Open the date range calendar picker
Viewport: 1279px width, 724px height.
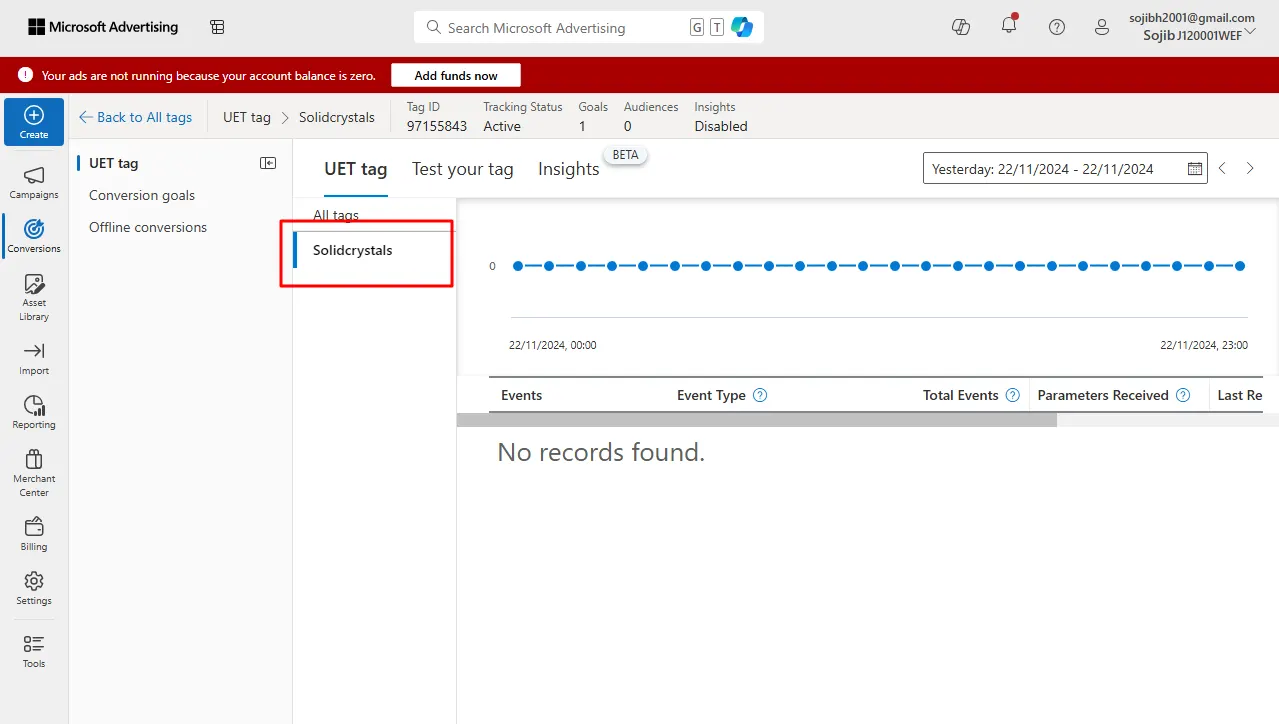1195,169
